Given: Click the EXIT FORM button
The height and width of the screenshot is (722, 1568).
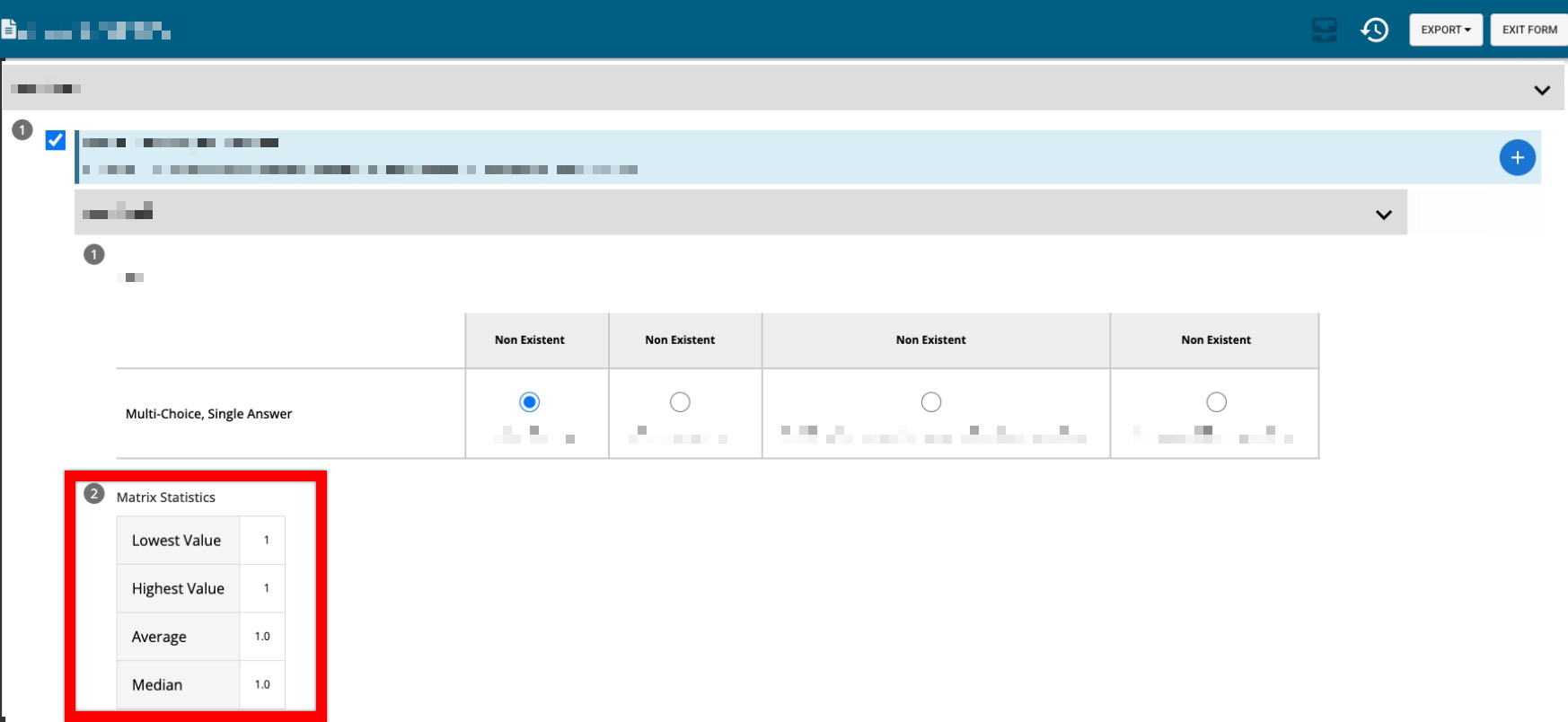Looking at the screenshot, I should click(x=1529, y=30).
